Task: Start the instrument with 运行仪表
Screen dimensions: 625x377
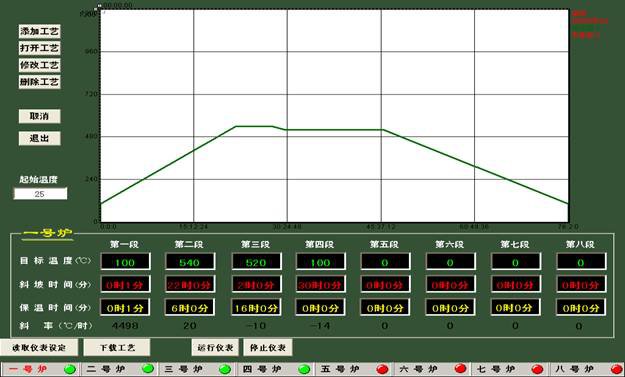Action: (215, 348)
